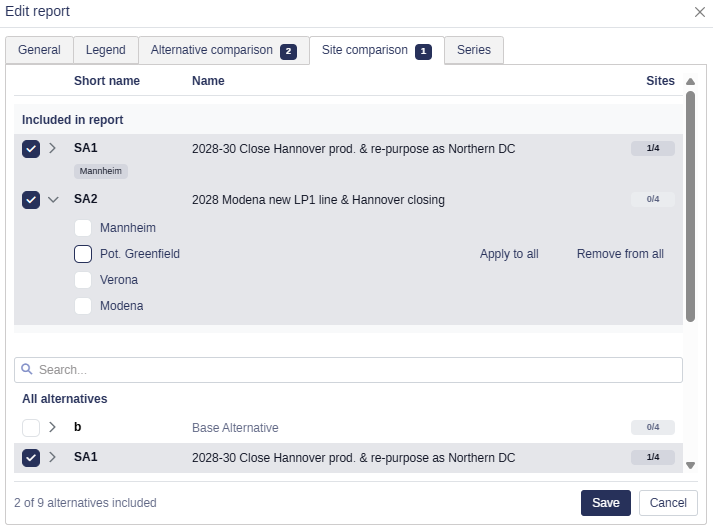Click Remove from all link
The width and height of the screenshot is (713, 531).
point(620,254)
